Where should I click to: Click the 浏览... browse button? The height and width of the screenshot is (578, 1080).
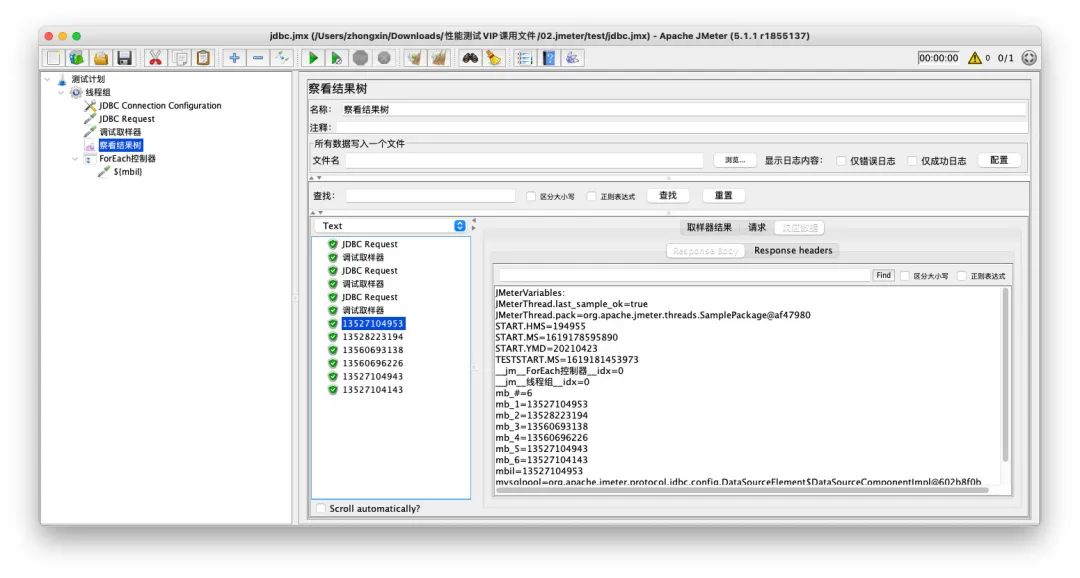[x=735, y=161]
